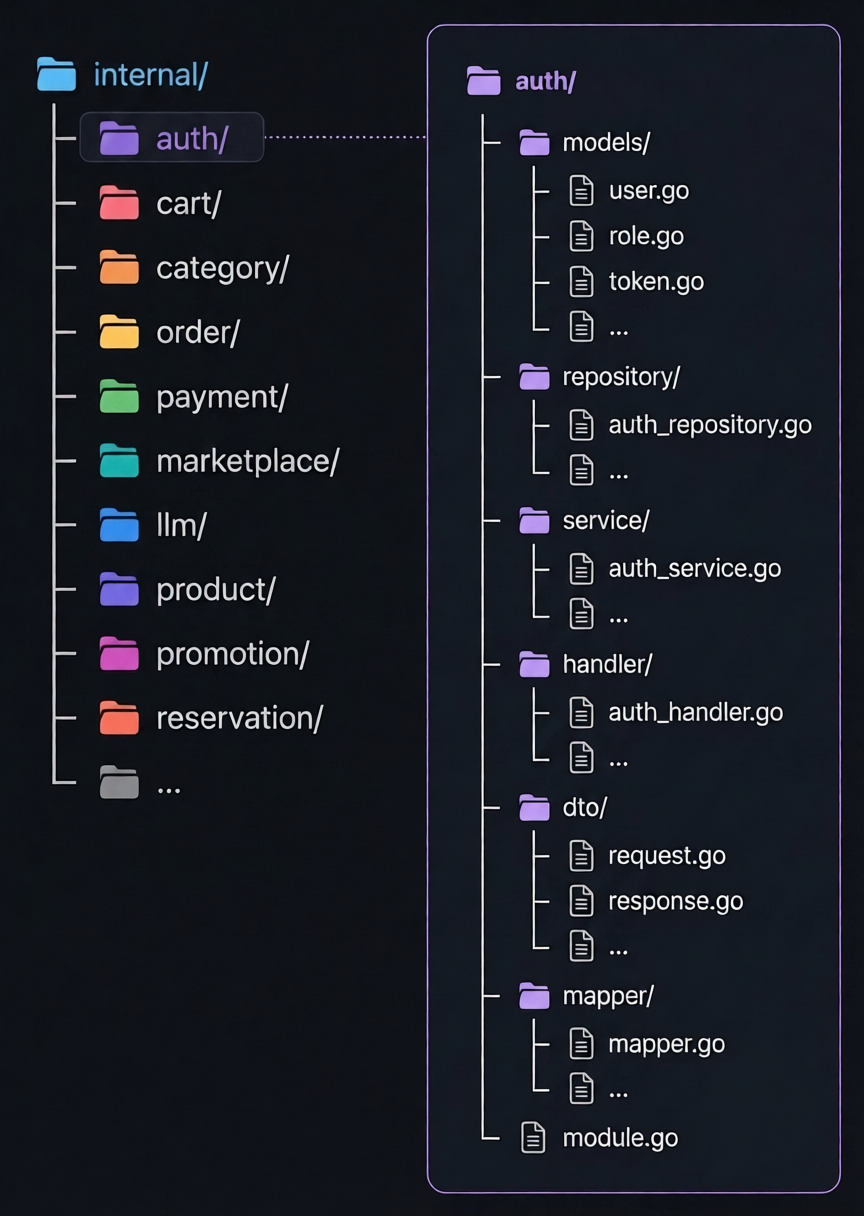Screen dimensions: 864x1216
Task: Open the repository/ folder label
Action: point(621,377)
